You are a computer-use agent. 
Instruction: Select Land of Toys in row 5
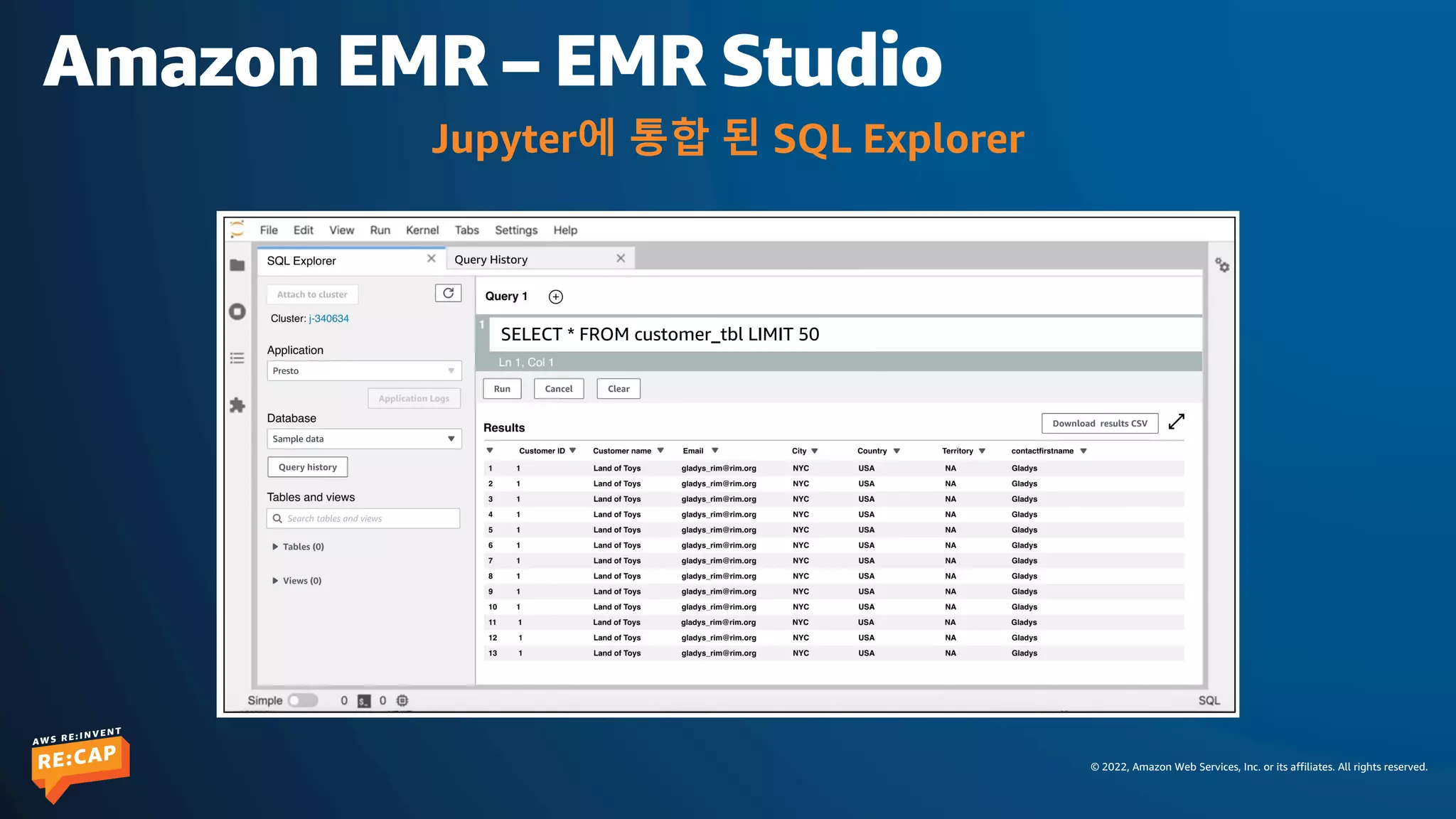pyautogui.click(x=617, y=530)
